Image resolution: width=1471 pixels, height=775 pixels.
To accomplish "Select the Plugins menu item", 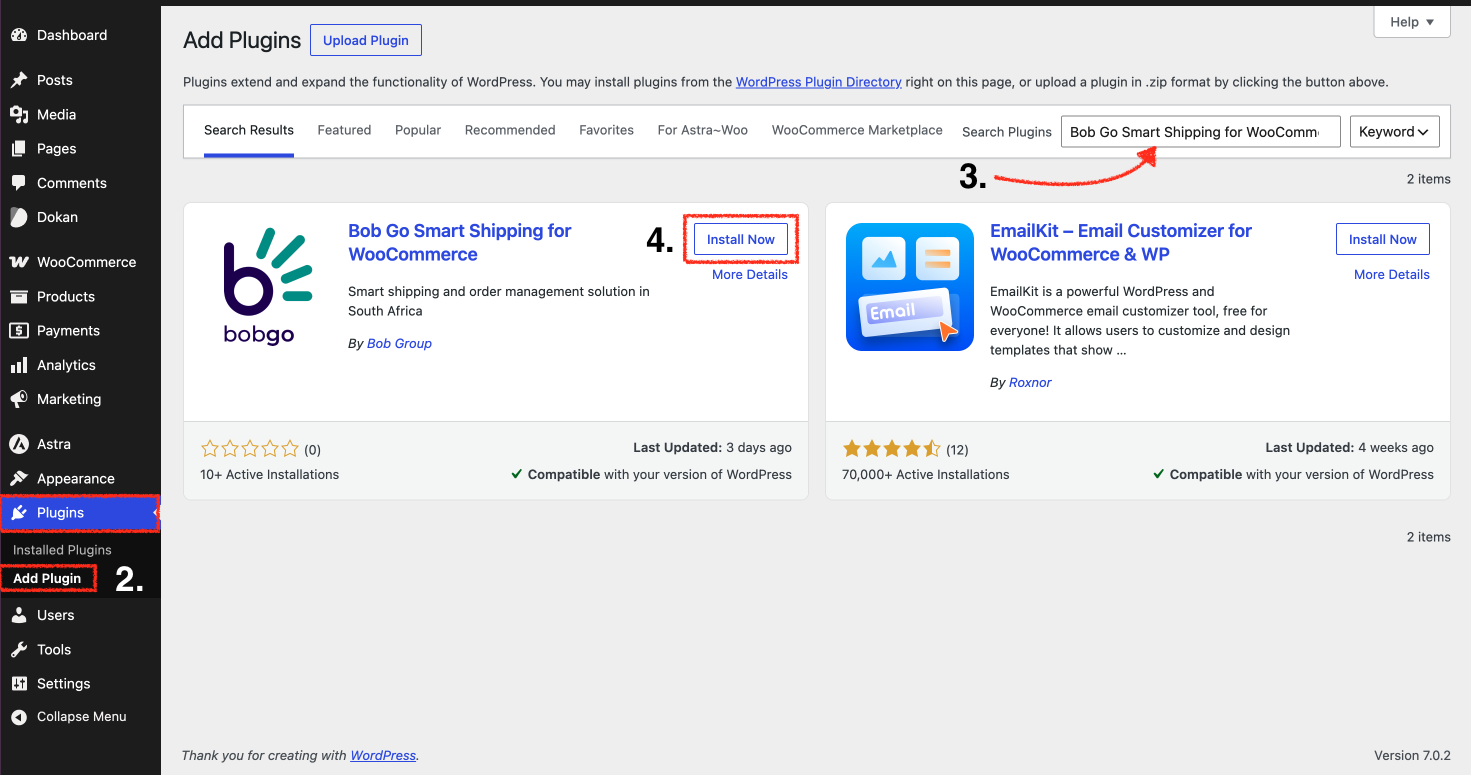I will coord(80,513).
